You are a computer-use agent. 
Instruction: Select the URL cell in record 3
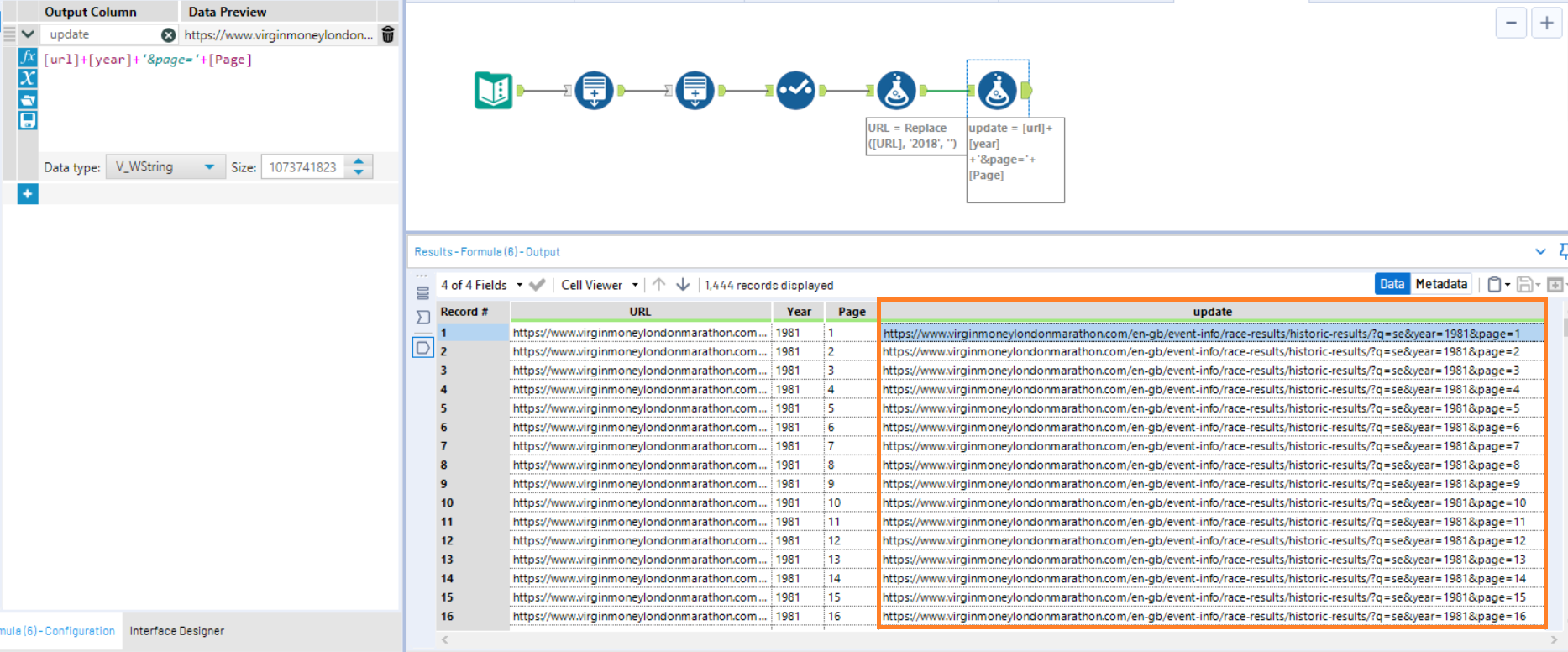click(x=640, y=371)
